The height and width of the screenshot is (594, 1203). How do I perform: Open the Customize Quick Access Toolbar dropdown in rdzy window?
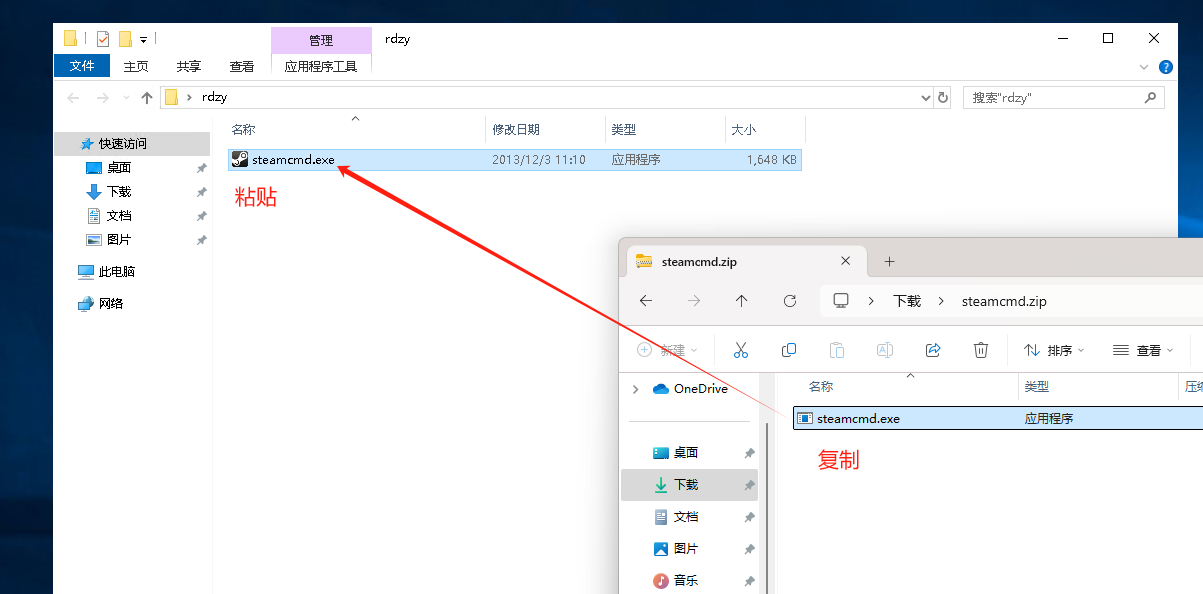point(143,40)
